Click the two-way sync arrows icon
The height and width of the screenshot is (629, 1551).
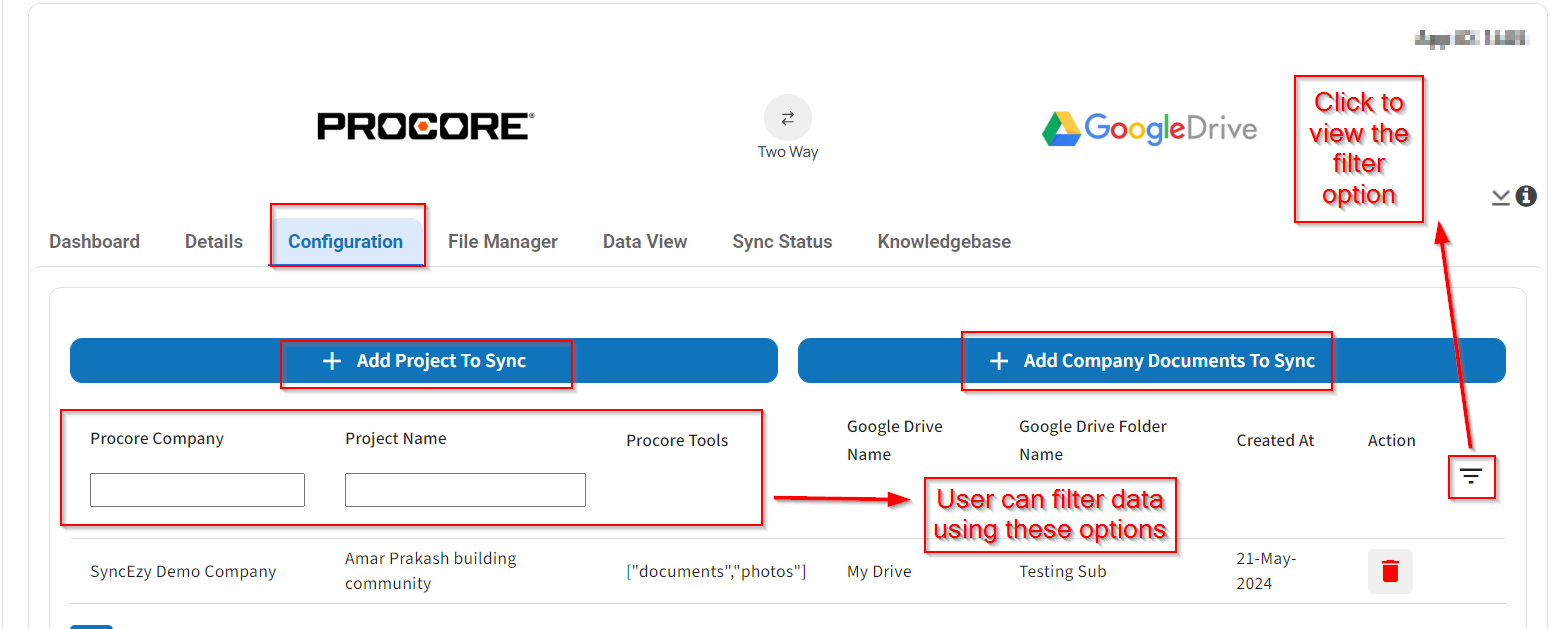click(788, 118)
